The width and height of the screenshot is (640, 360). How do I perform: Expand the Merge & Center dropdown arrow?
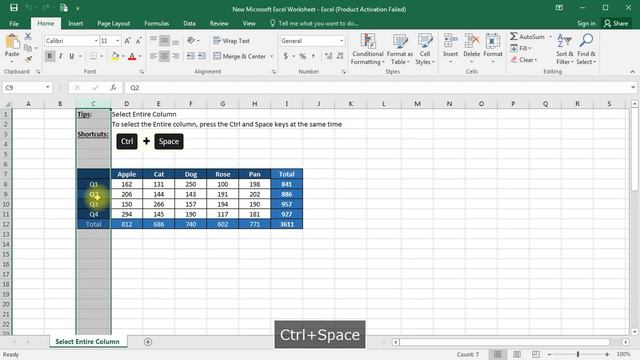pyautogui.click(x=271, y=56)
